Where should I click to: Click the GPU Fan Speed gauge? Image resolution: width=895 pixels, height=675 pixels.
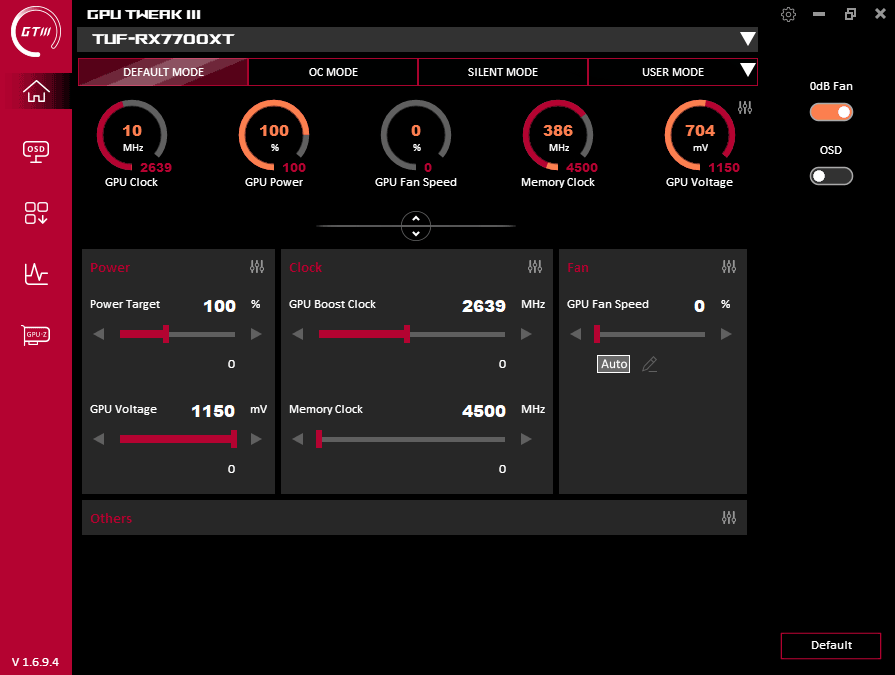pyautogui.click(x=416, y=136)
